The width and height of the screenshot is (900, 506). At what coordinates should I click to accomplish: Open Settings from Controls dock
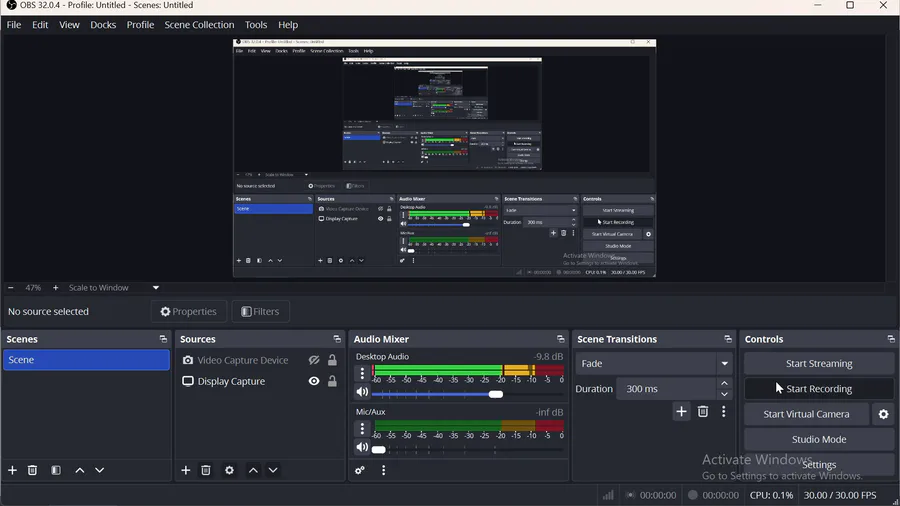pos(818,465)
